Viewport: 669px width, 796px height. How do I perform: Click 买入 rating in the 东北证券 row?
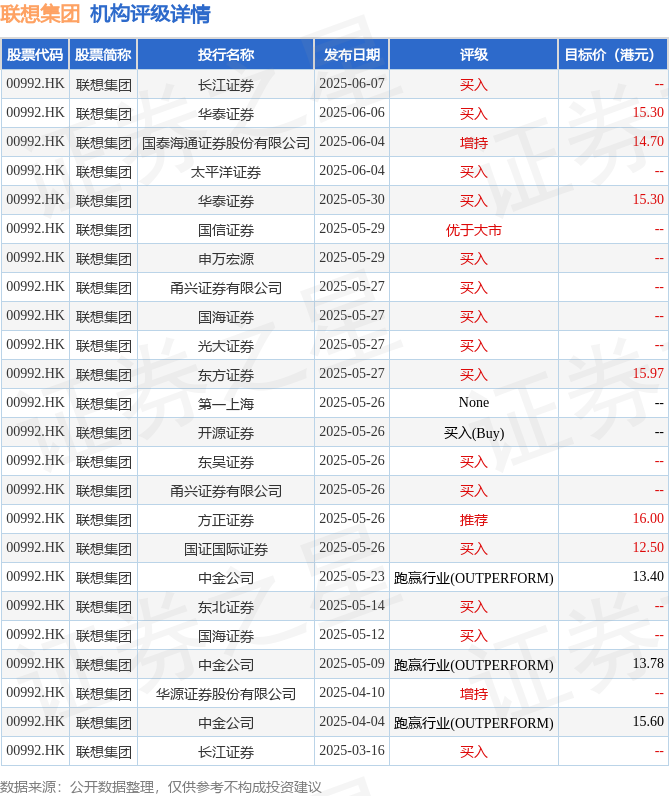click(x=474, y=606)
